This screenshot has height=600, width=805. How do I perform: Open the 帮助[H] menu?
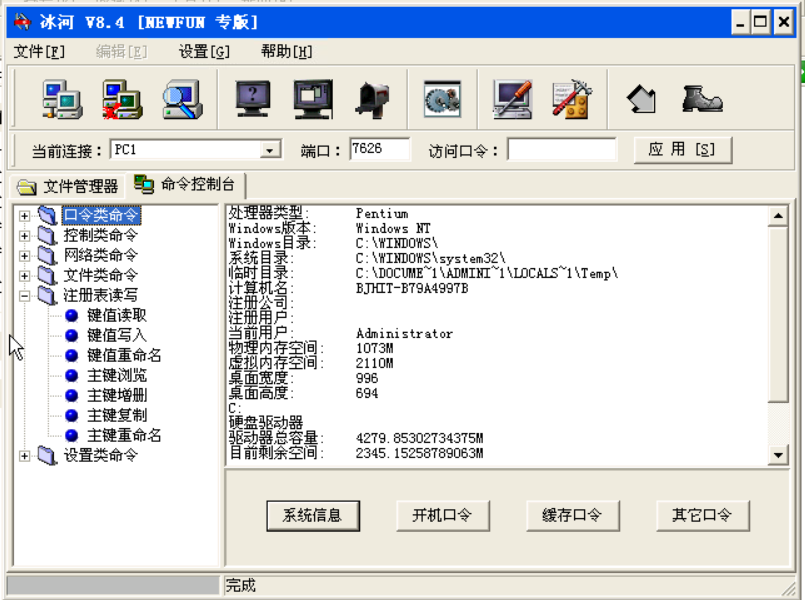pos(286,51)
